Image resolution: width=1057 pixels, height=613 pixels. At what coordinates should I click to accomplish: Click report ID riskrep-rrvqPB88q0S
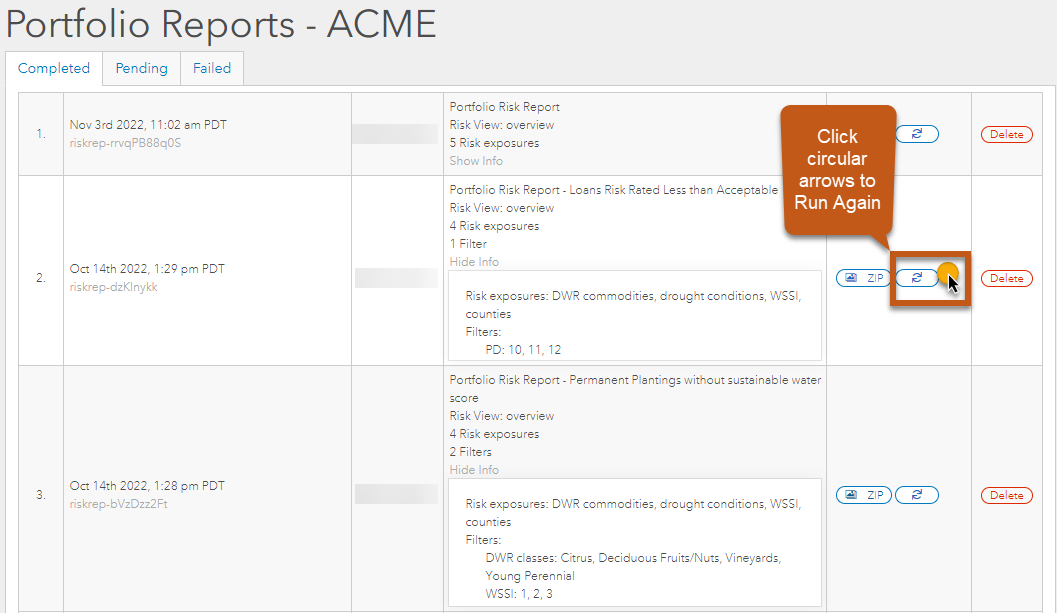[125, 143]
